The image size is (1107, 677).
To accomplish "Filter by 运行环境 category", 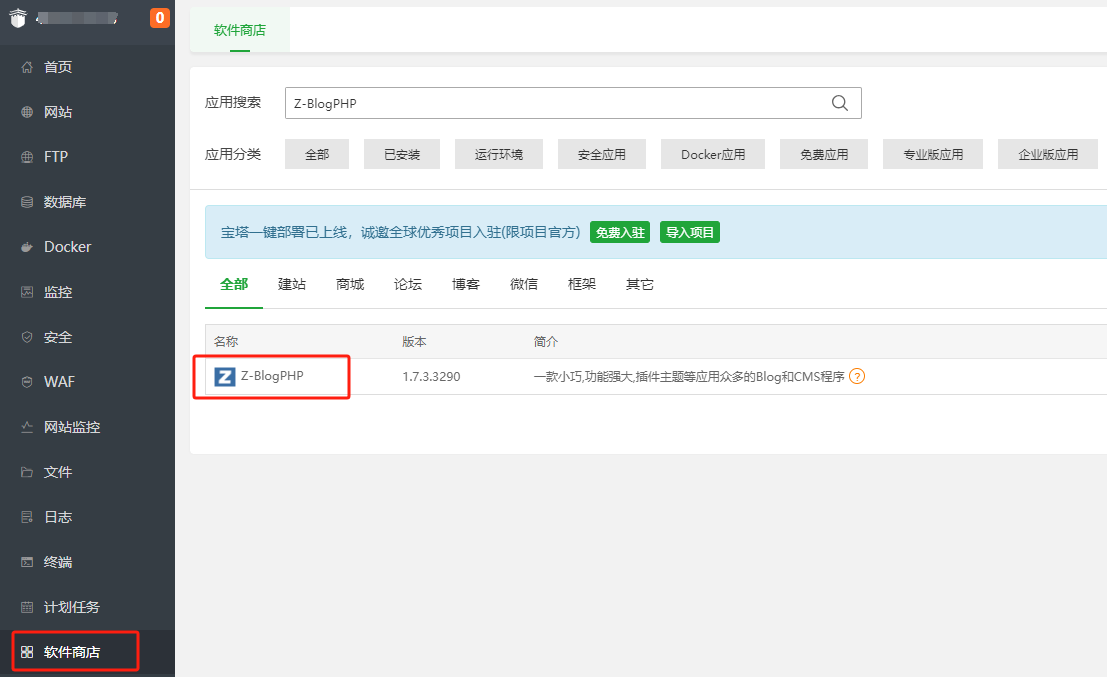I will [x=498, y=155].
